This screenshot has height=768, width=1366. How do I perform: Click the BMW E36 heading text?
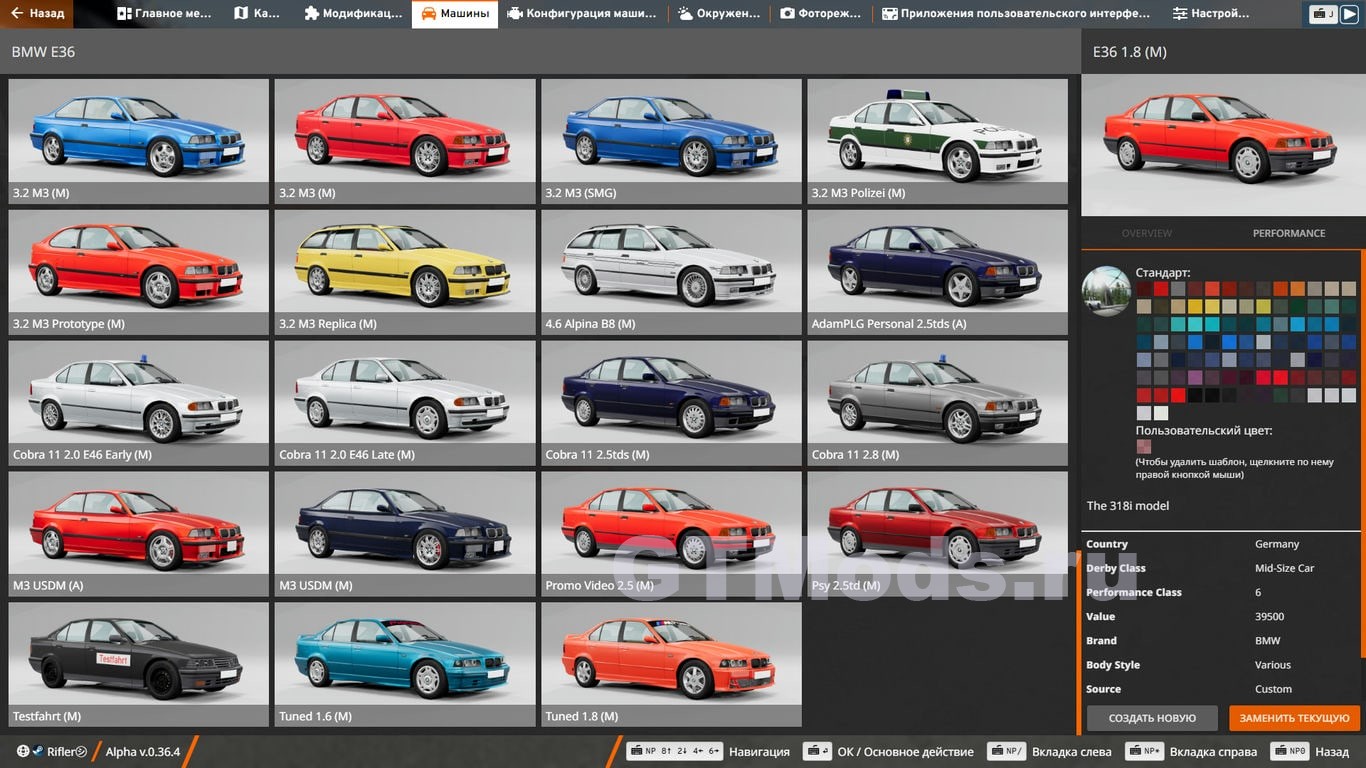43,52
